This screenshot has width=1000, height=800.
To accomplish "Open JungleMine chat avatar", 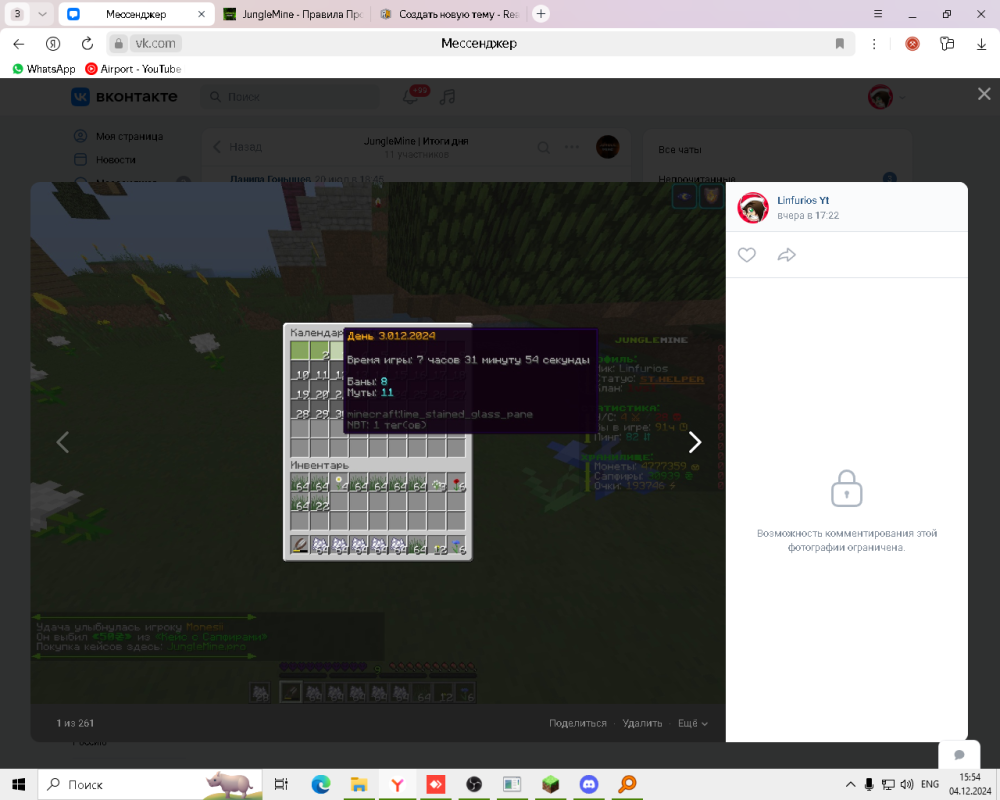I will coord(607,147).
